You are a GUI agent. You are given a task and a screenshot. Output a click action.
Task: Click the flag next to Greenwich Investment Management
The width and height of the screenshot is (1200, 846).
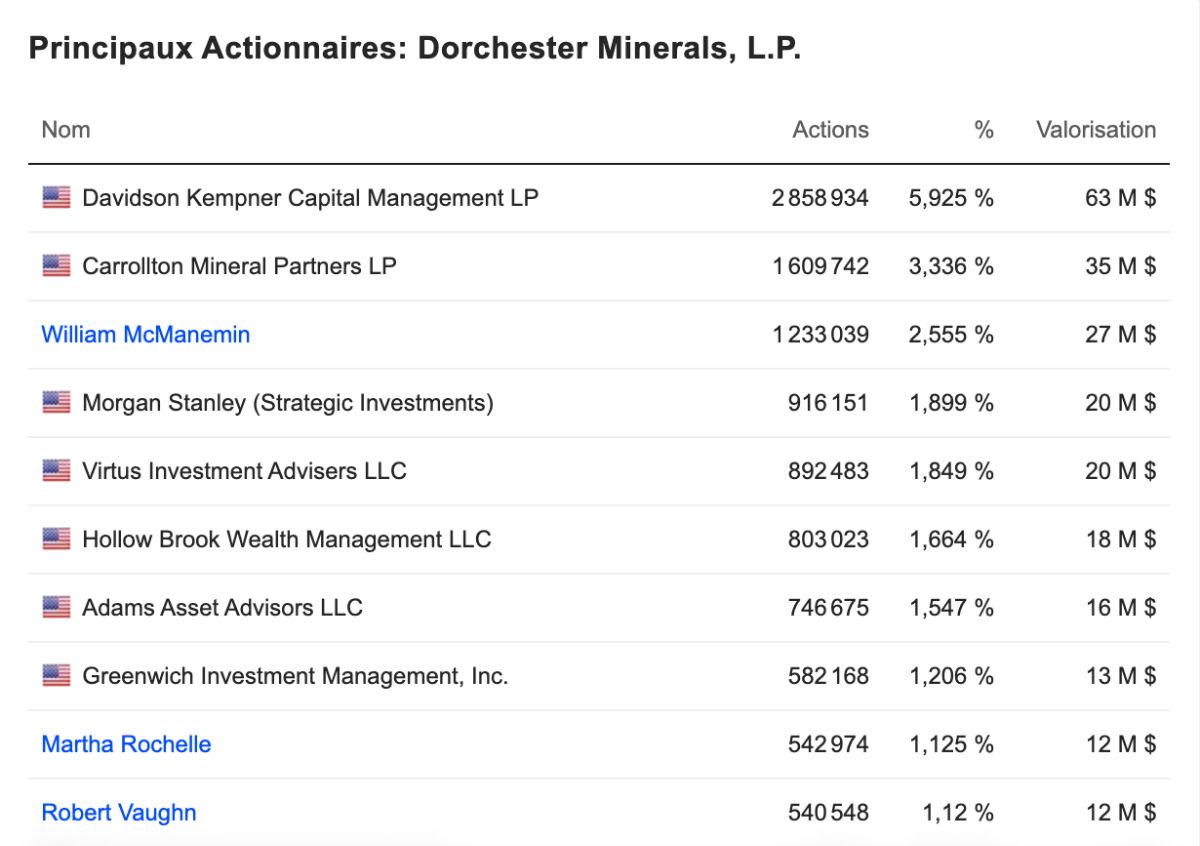[x=56, y=676]
